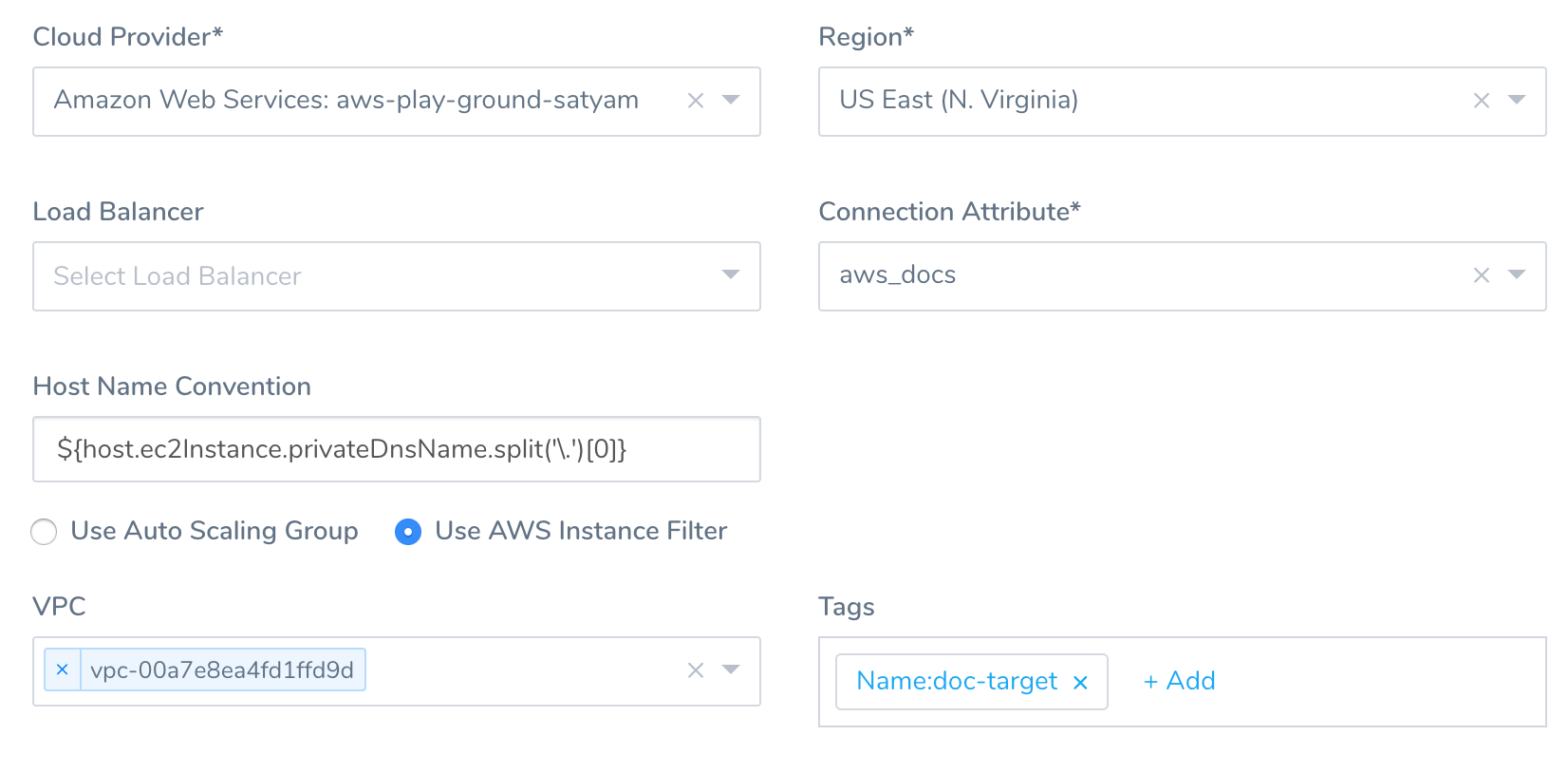This screenshot has height=773, width=1568.
Task: Edit the Host Name Convention field
Action: pyautogui.click(x=397, y=449)
